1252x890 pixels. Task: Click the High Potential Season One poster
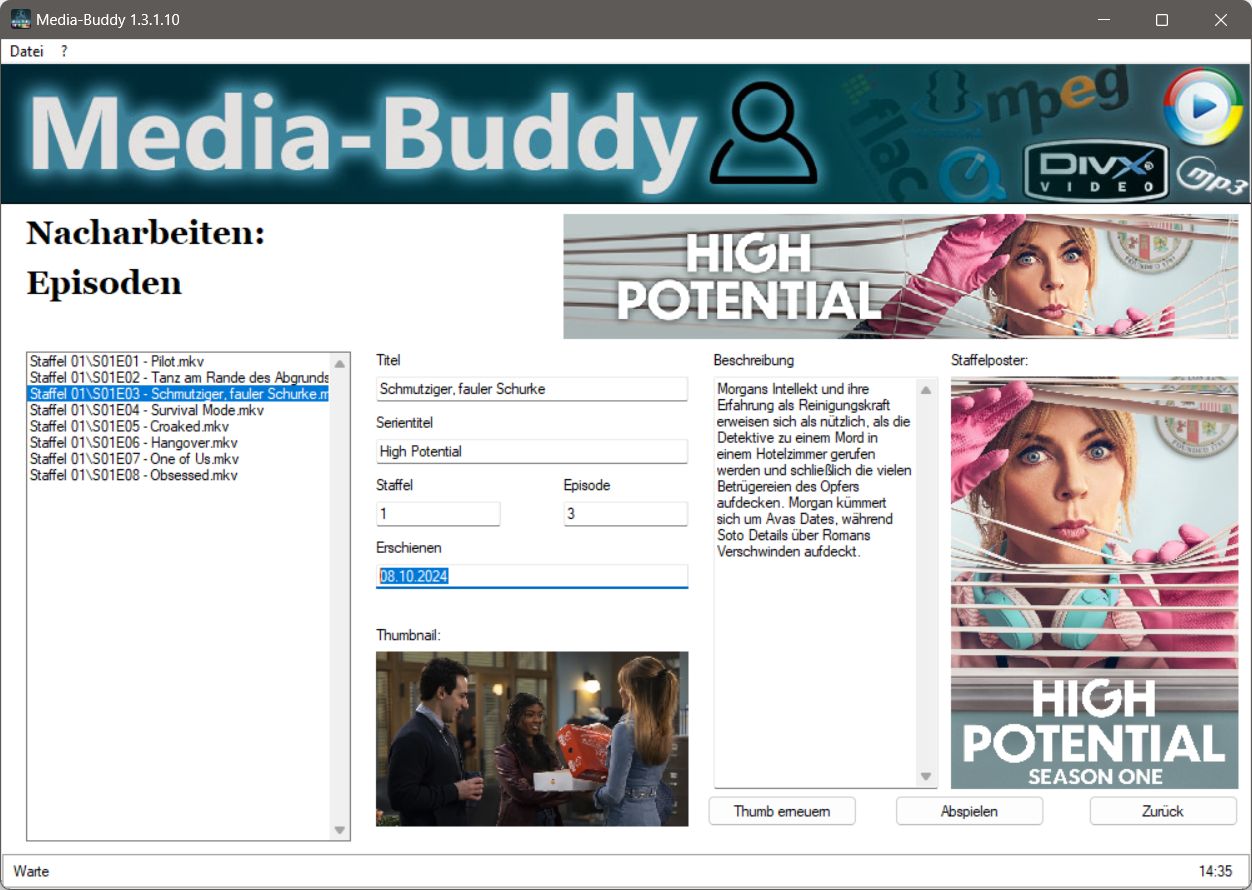[x=1094, y=582]
